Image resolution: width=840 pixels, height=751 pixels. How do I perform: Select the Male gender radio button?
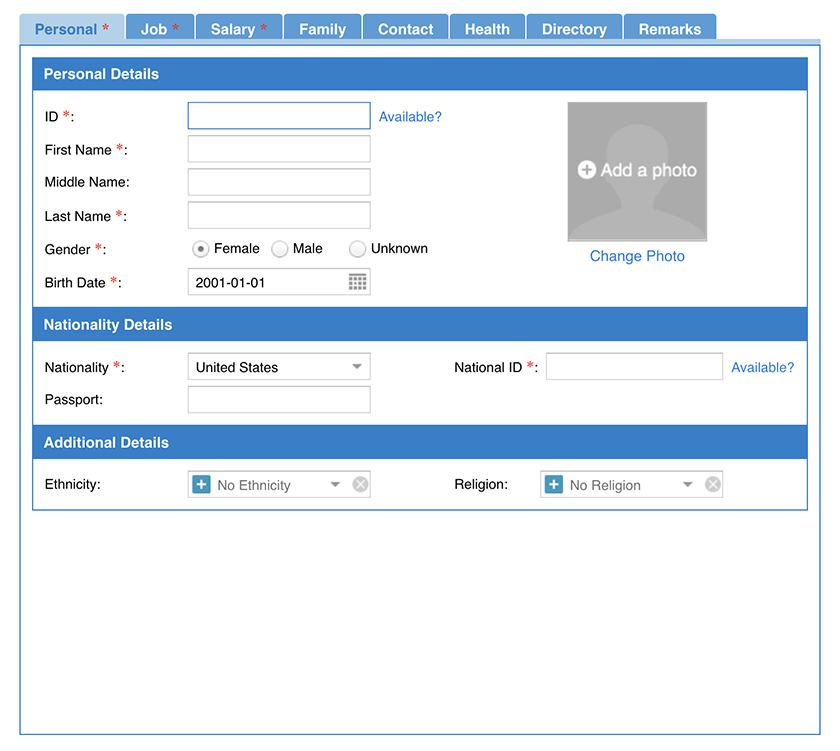coord(280,248)
